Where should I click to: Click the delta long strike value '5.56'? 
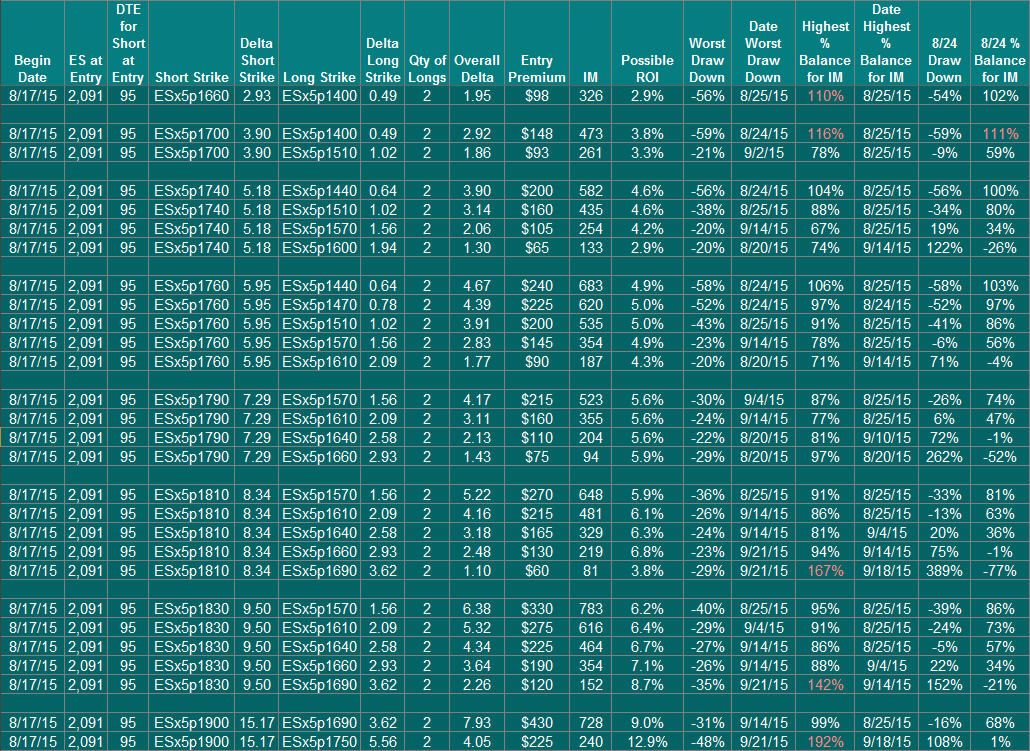(382, 742)
